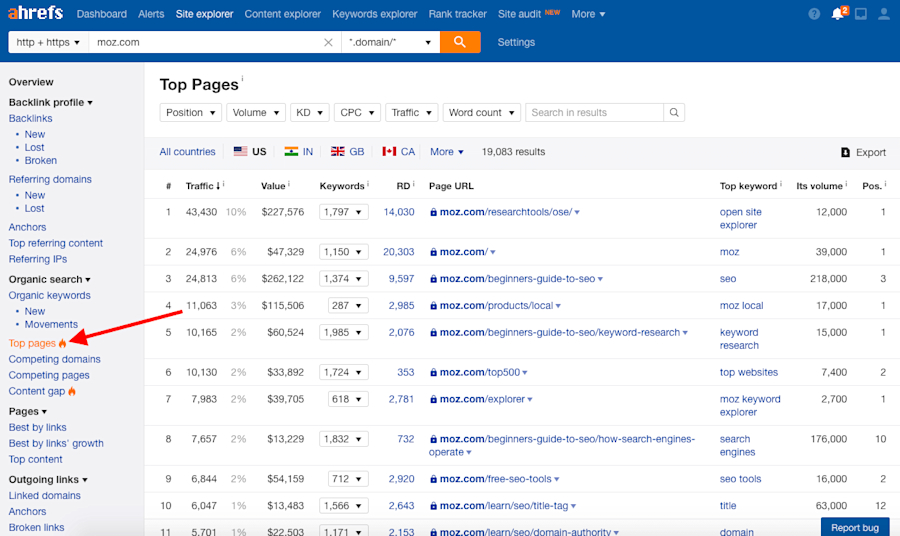Open Overview in the sidebar
900x536 pixels.
point(31,82)
